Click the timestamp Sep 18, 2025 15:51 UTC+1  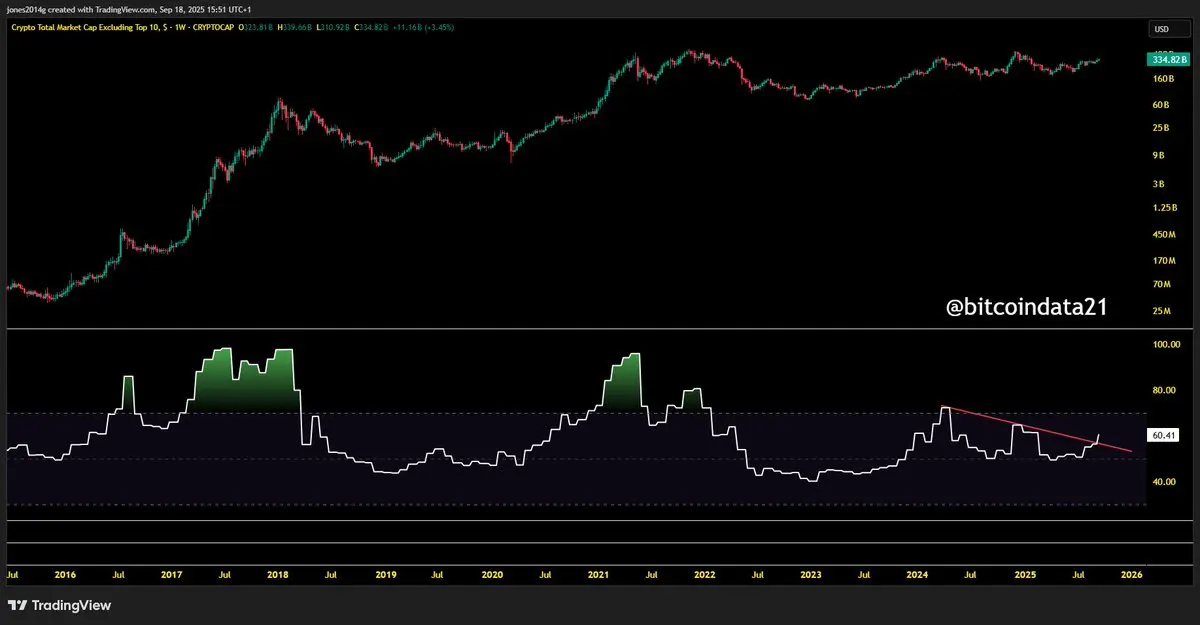coord(207,9)
